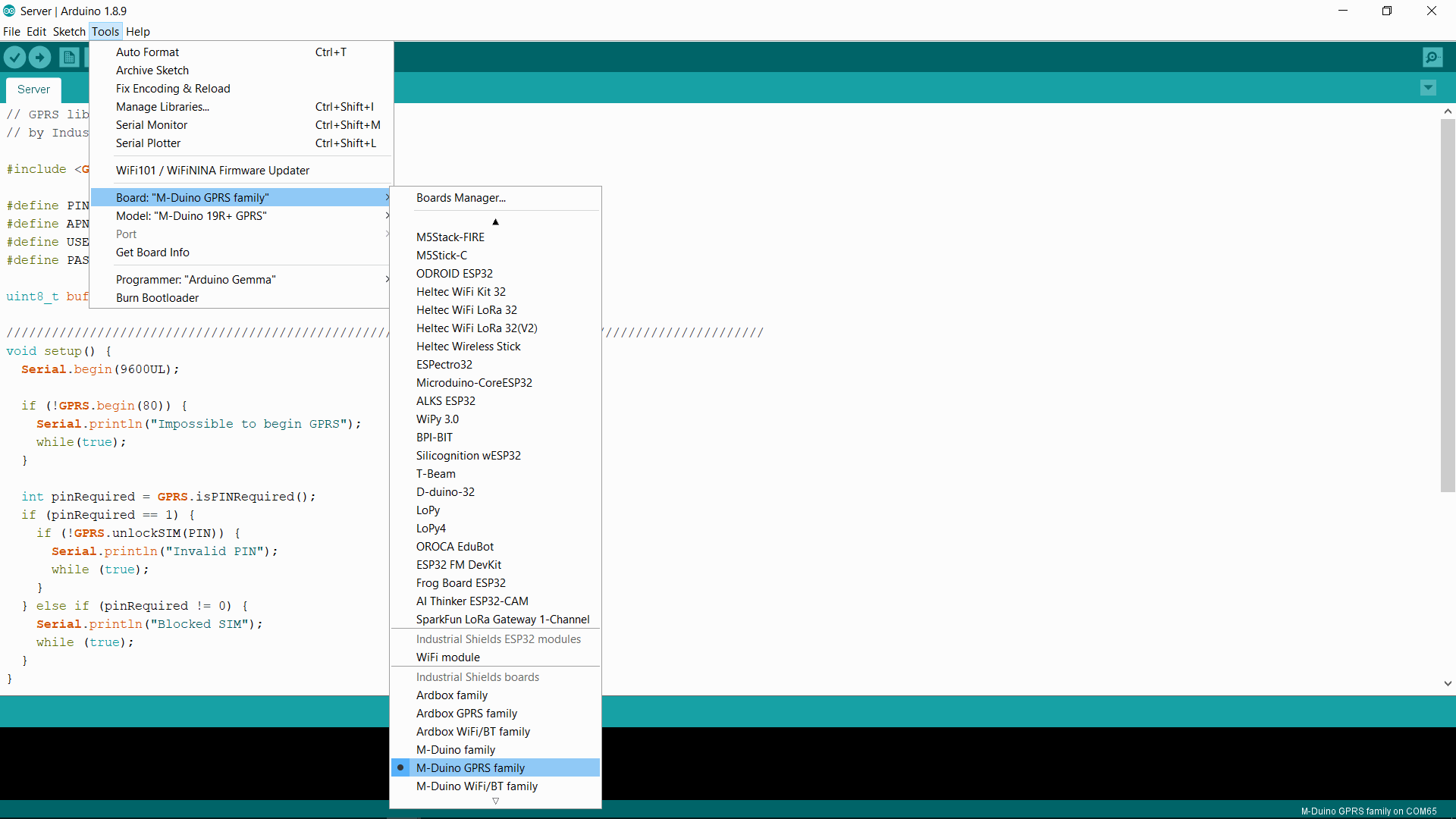Open the tab options dropdown arrow
This screenshot has width=1456, height=819.
[1428, 88]
